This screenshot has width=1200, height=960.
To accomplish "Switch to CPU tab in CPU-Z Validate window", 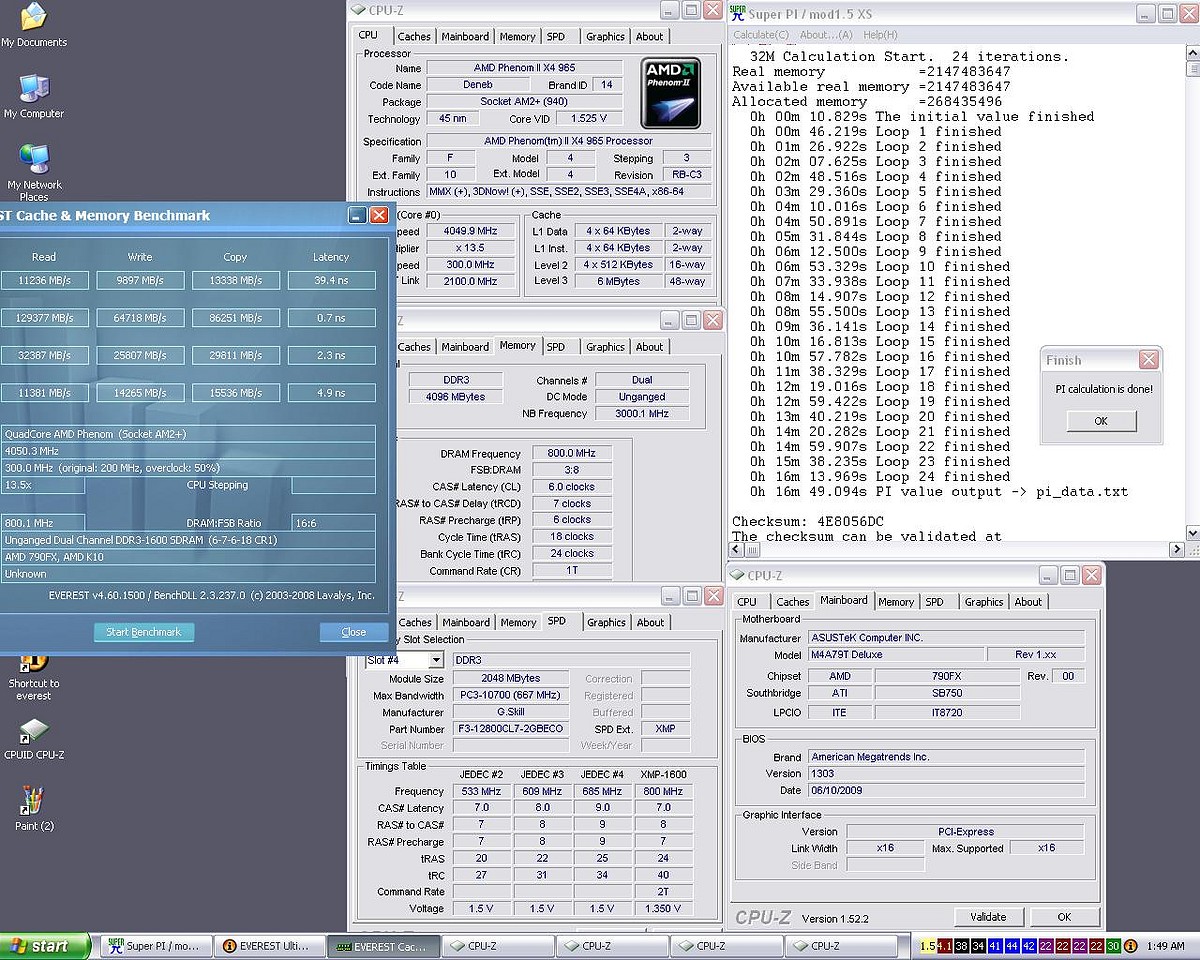I will click(x=747, y=602).
